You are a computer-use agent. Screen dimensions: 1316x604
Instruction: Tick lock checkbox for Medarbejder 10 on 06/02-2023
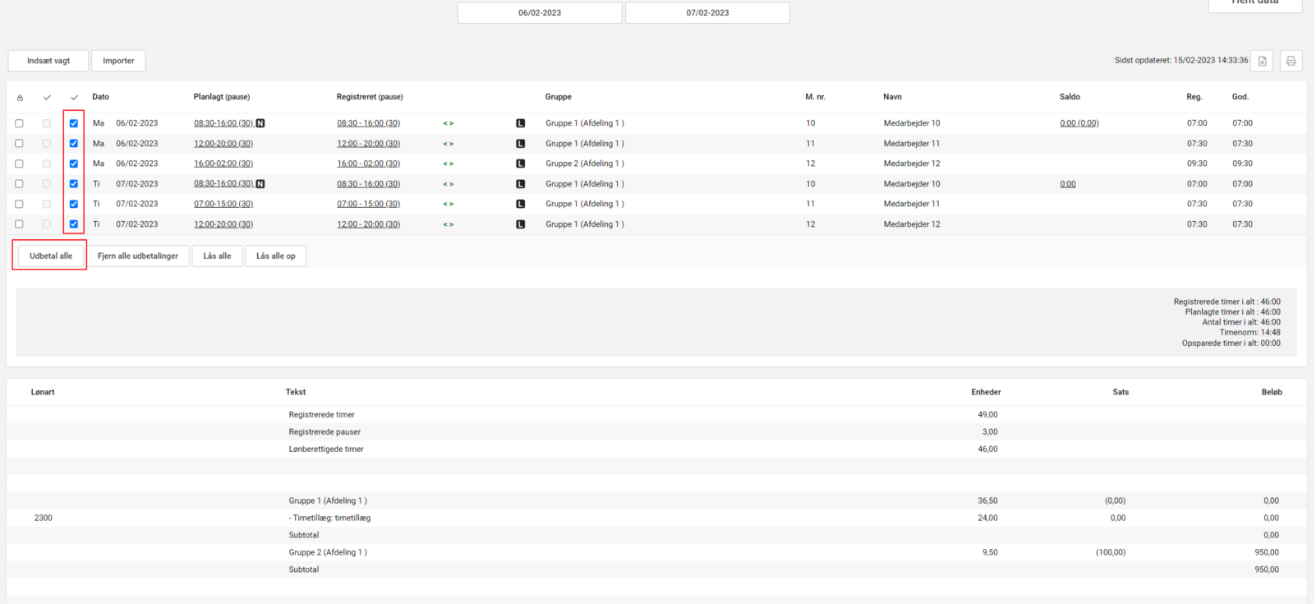[19, 124]
